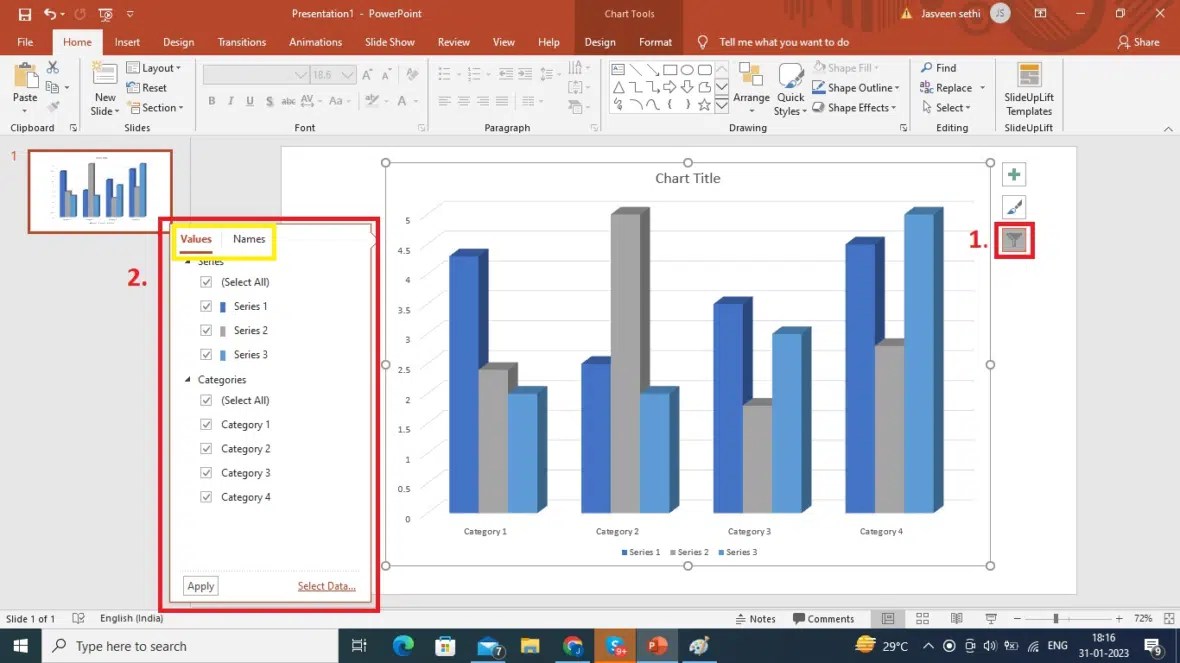Select the slide 1 thumbnail
1180x663 pixels.
100,188
